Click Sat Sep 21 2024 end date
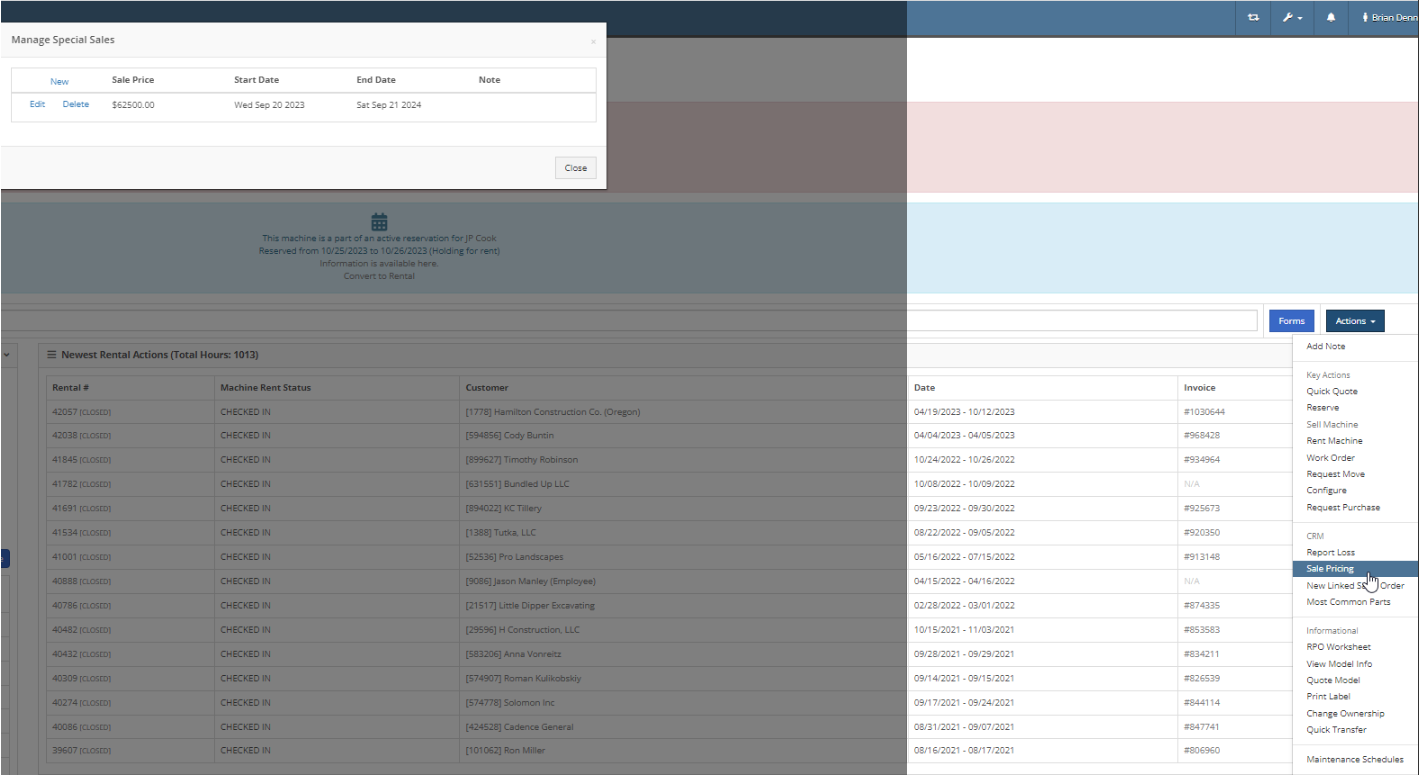Image resolution: width=1419 pixels, height=775 pixels. point(389,104)
